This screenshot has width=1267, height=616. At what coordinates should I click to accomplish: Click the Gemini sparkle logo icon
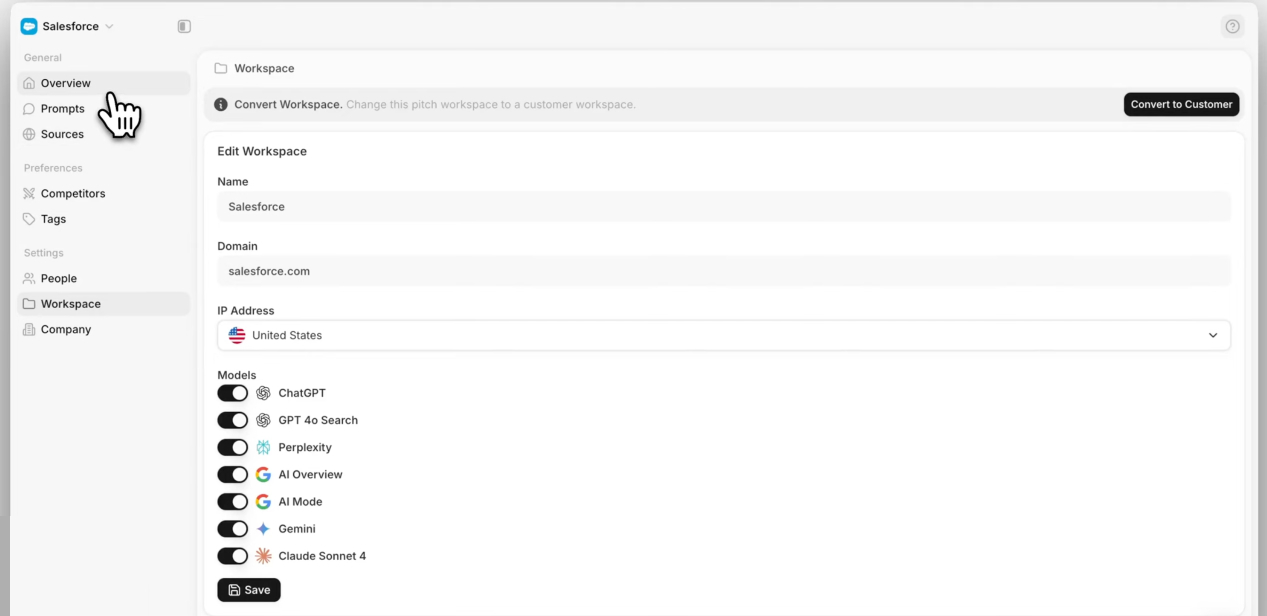pos(263,528)
